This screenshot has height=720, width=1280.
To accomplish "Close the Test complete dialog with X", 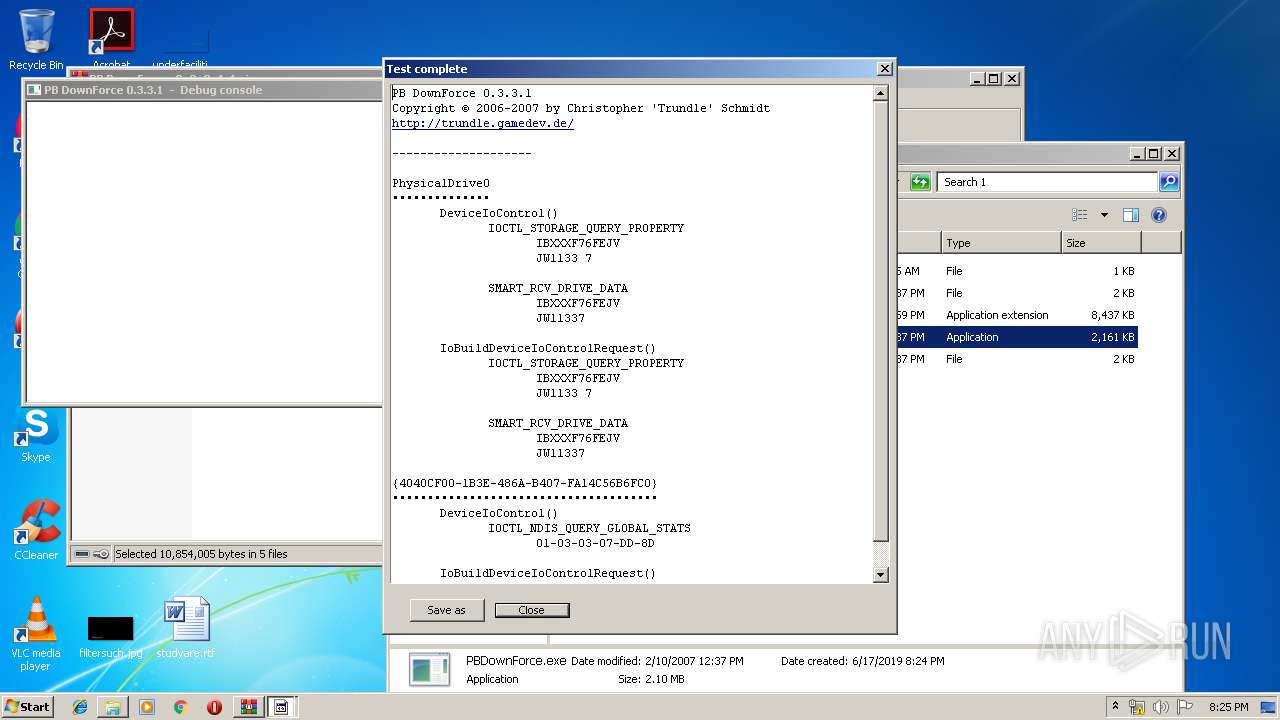I will click(x=884, y=69).
